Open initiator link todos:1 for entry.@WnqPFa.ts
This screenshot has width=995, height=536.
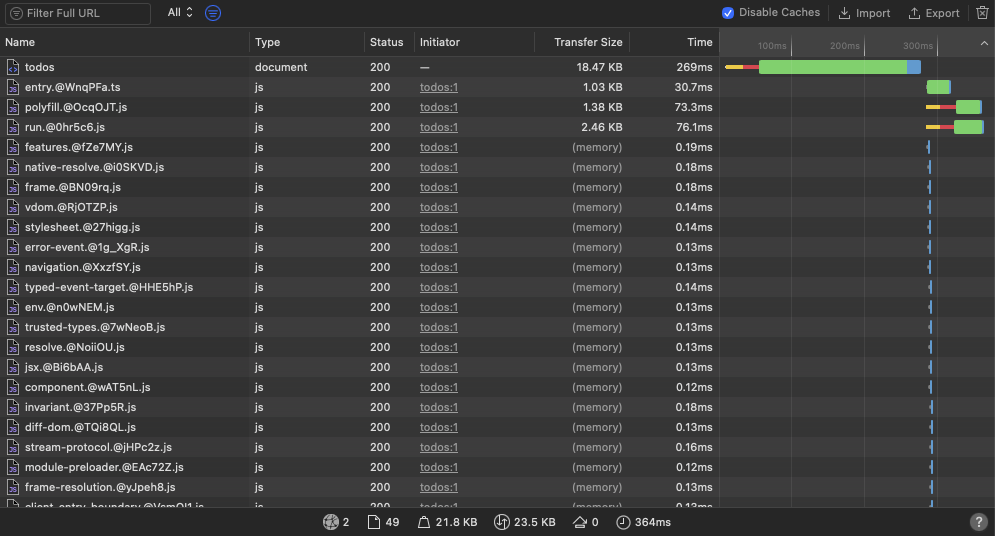pyautogui.click(x=438, y=88)
